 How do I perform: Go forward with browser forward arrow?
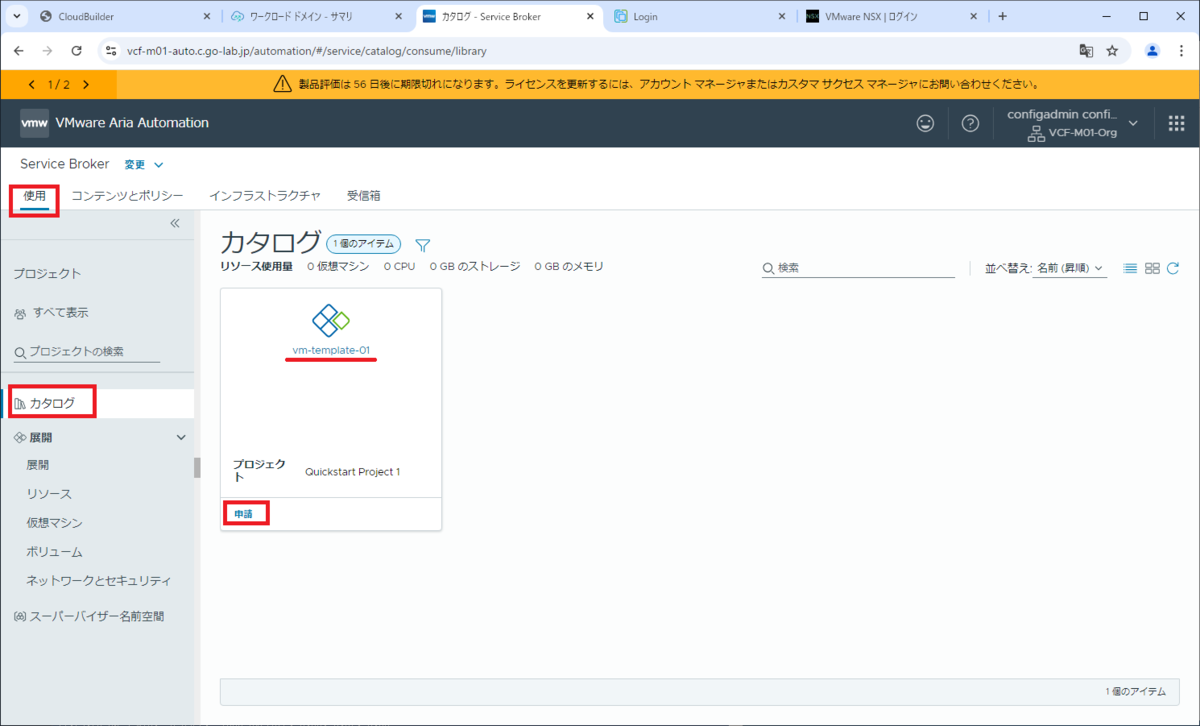pos(48,50)
